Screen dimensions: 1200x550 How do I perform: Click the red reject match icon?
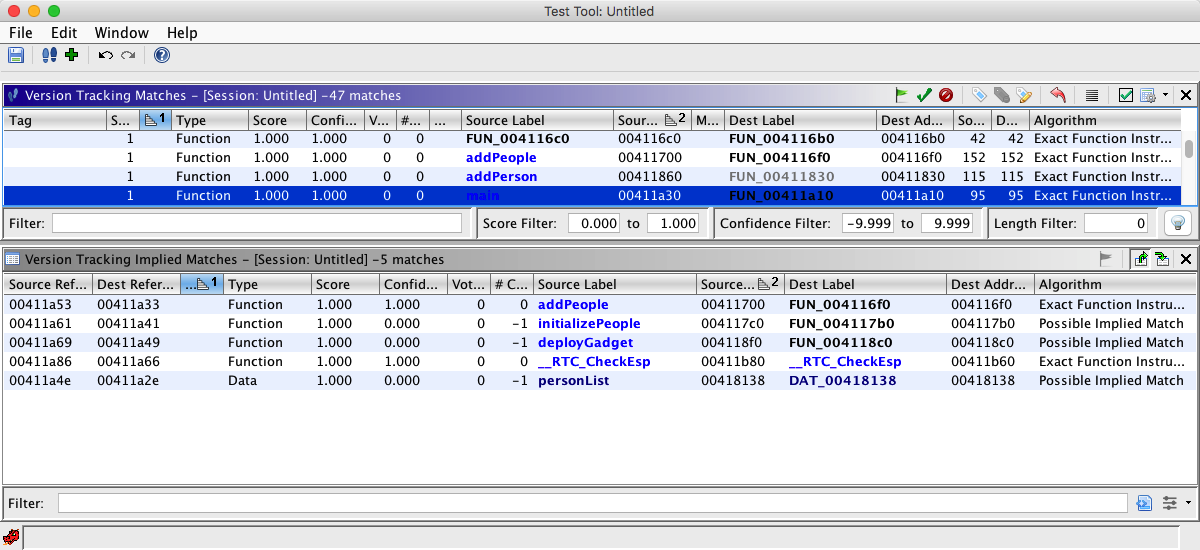(945, 95)
